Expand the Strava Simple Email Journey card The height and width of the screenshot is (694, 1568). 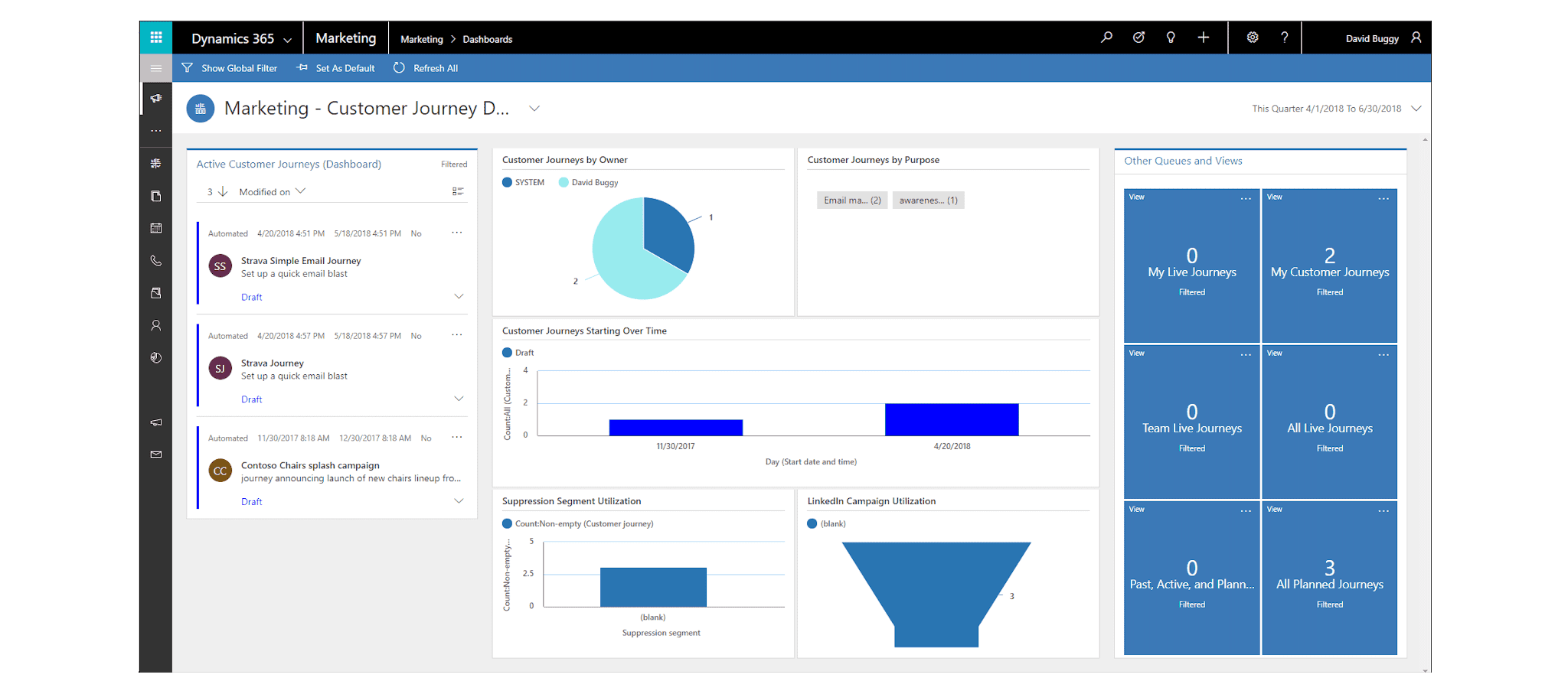tap(459, 296)
